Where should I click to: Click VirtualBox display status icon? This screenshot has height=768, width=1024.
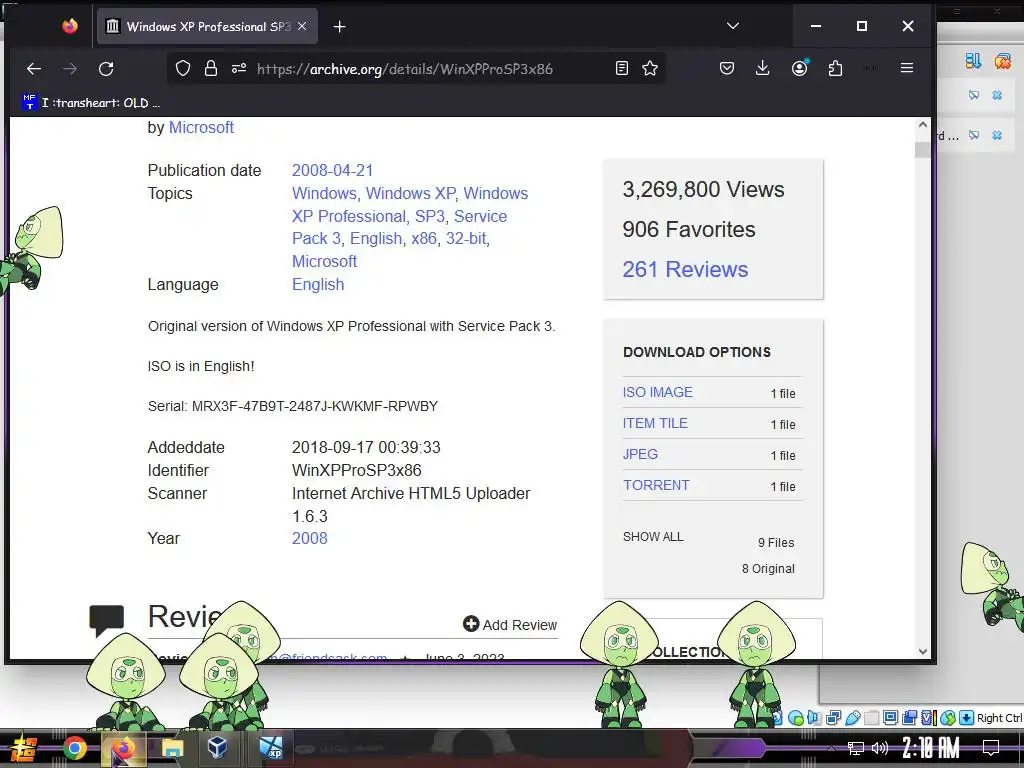click(890, 718)
